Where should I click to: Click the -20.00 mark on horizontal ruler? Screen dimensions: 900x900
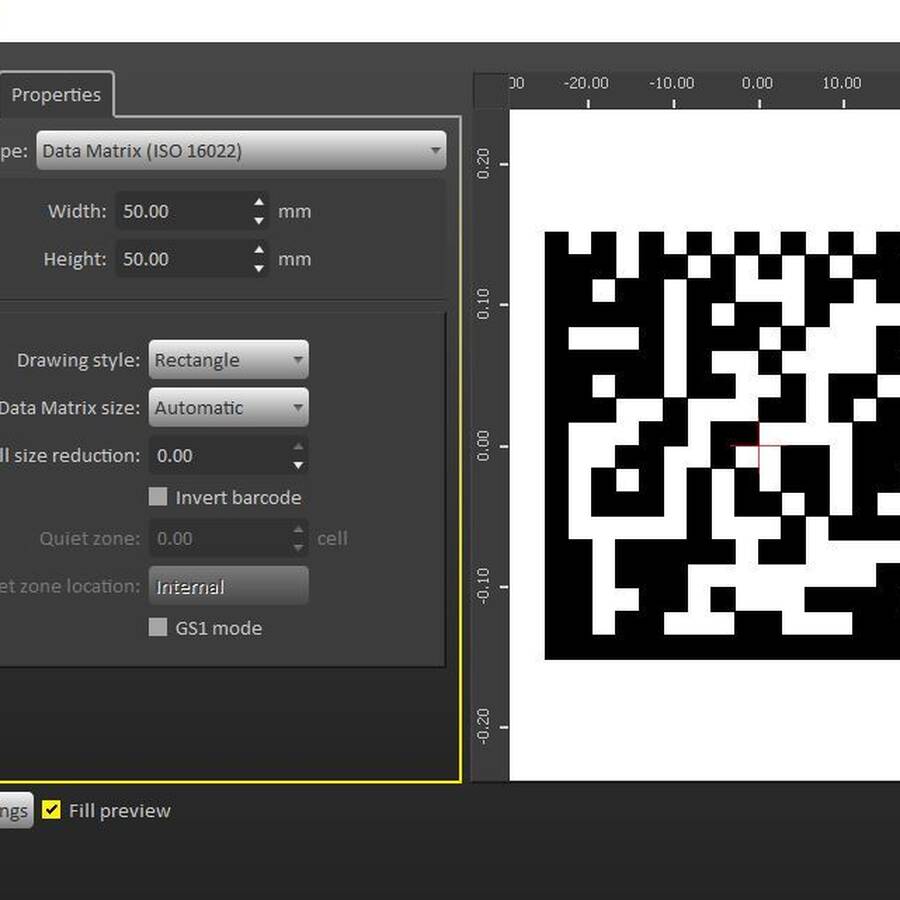586,83
